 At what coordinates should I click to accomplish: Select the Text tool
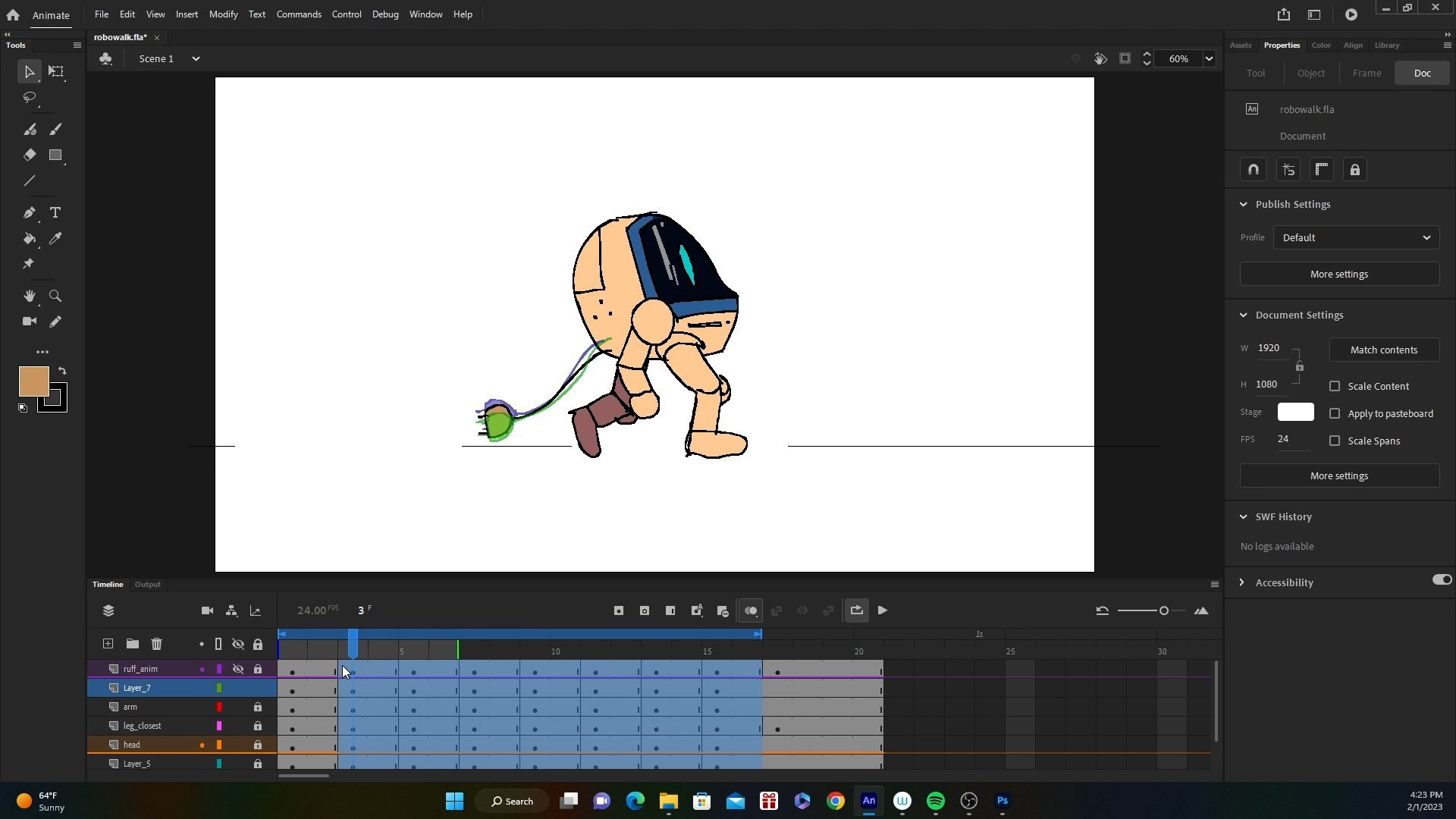tap(55, 212)
